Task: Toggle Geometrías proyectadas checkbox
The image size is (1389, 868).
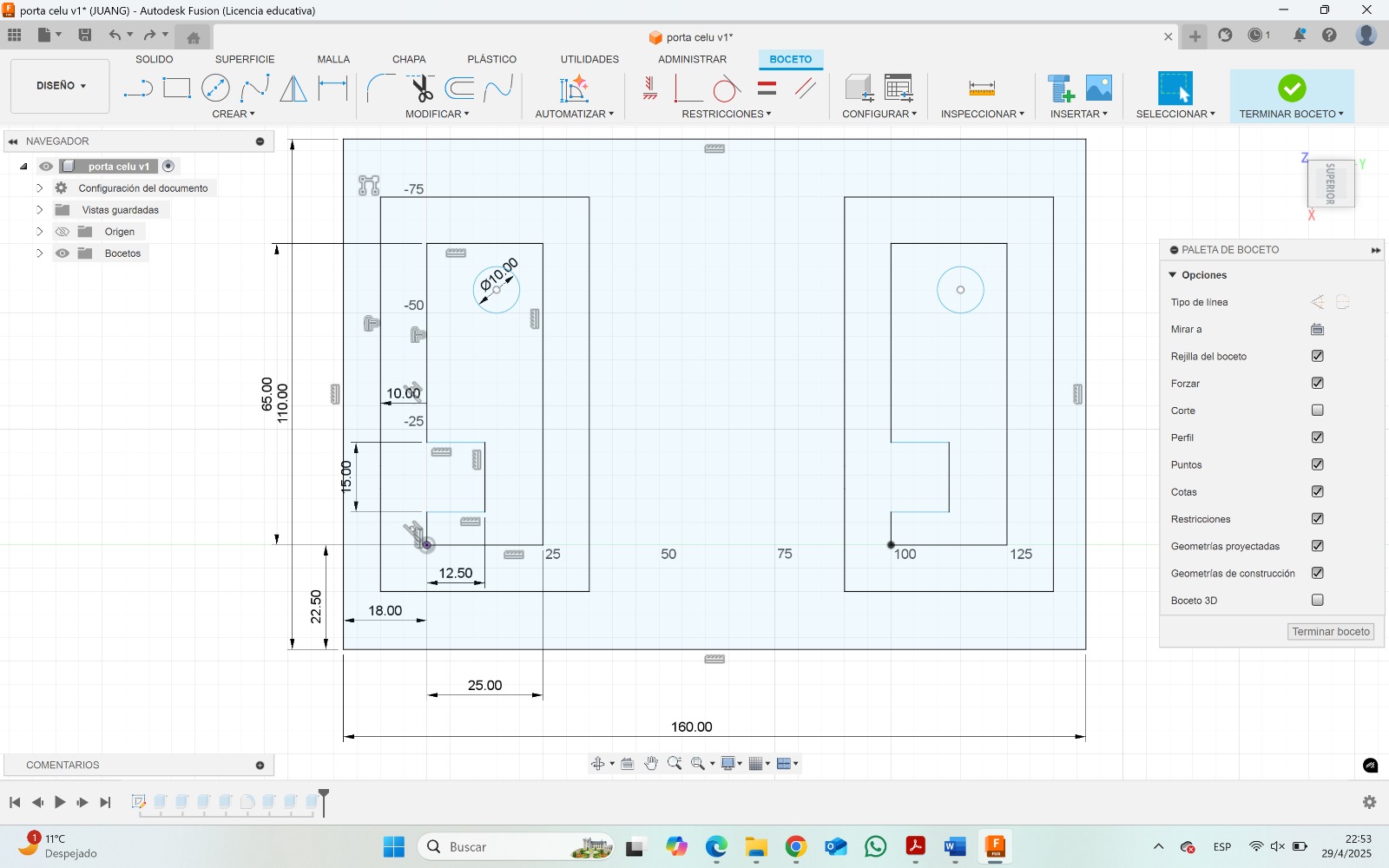Action: (1318, 546)
